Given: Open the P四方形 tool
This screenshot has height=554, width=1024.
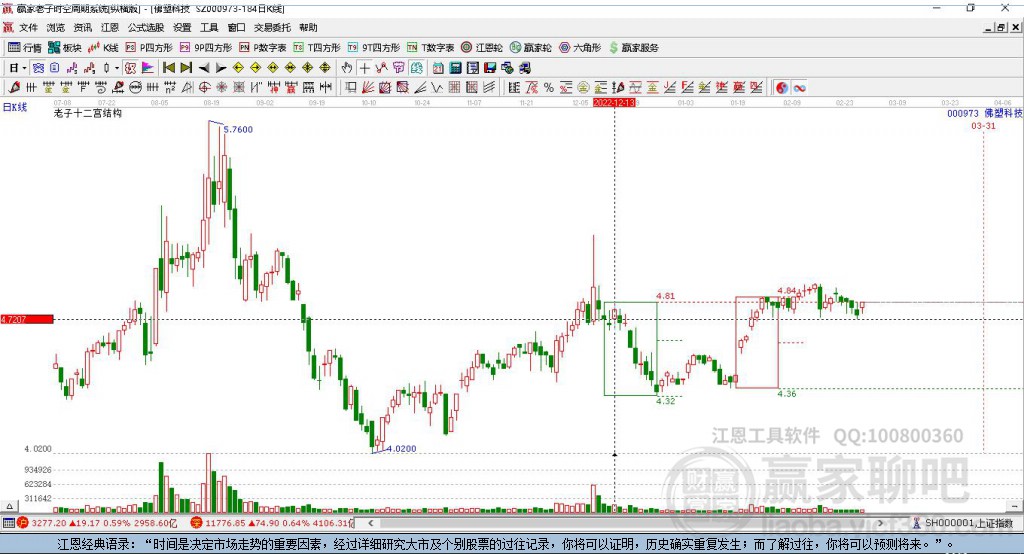Looking at the screenshot, I should pos(149,48).
